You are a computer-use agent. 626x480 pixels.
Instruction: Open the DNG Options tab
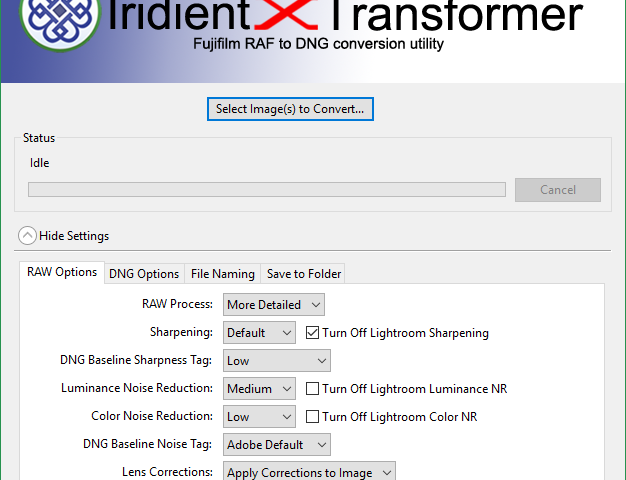pos(144,274)
